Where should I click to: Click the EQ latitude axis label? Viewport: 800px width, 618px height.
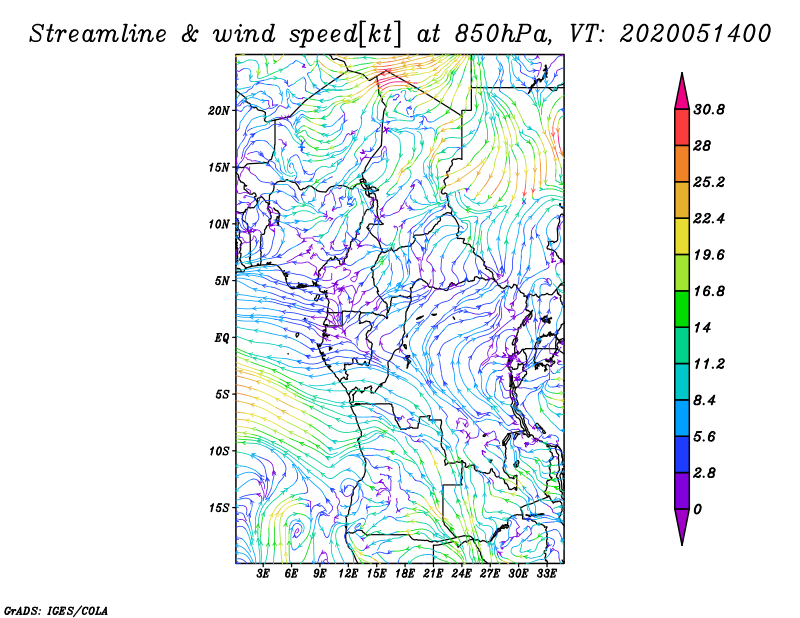click(222, 337)
